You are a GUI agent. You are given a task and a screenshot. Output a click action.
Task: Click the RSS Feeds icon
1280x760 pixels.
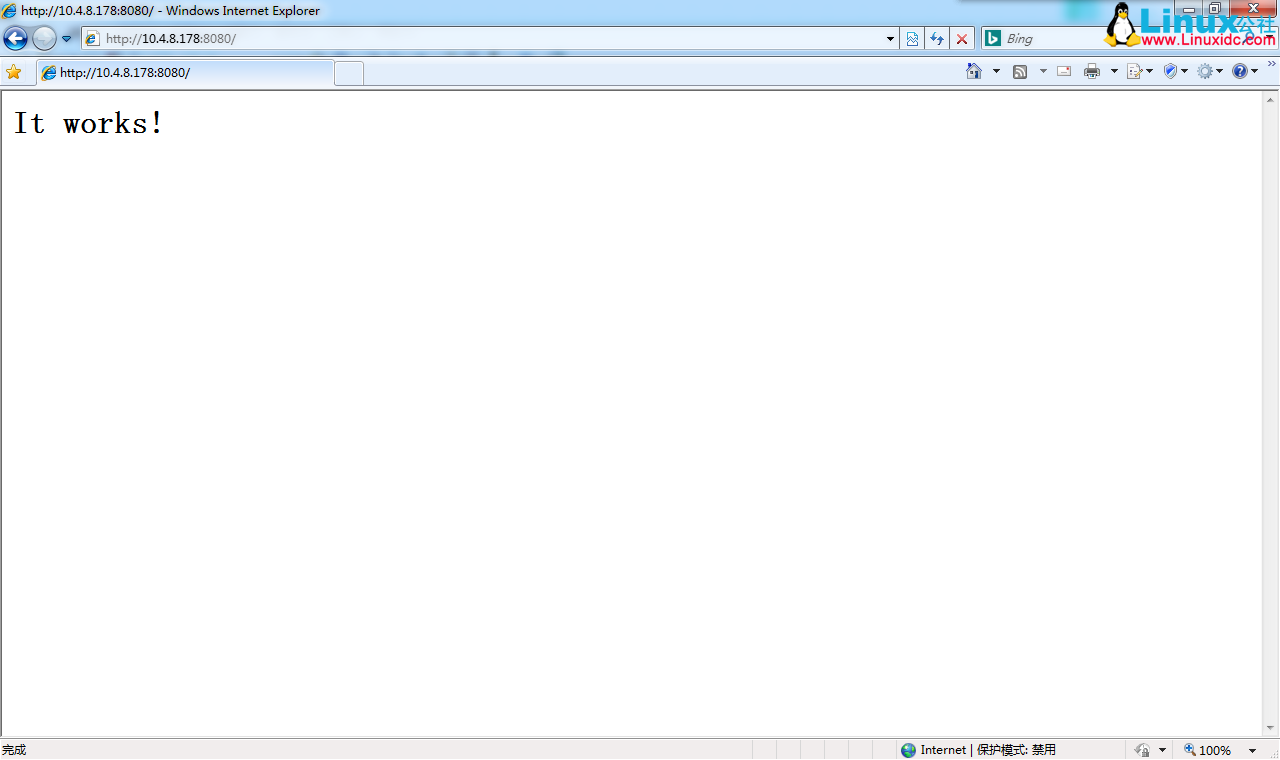1020,71
